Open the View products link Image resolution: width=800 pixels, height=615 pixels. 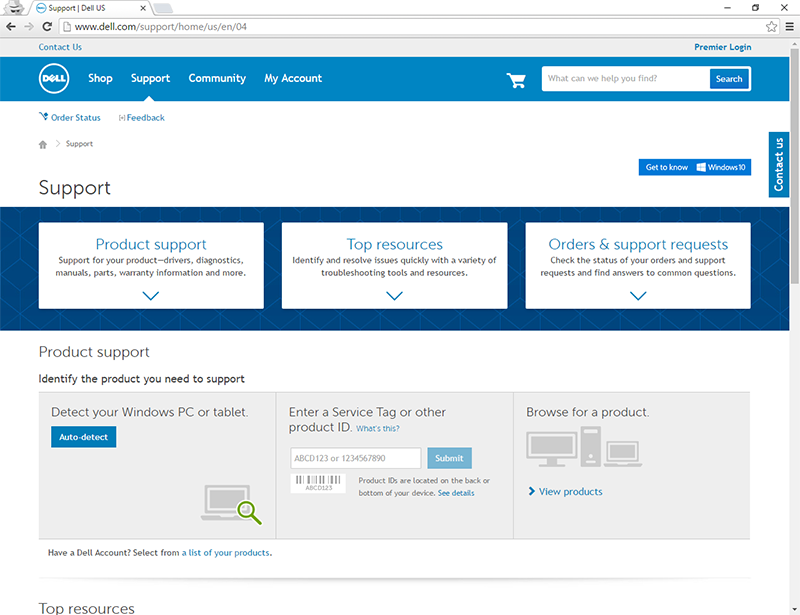570,492
